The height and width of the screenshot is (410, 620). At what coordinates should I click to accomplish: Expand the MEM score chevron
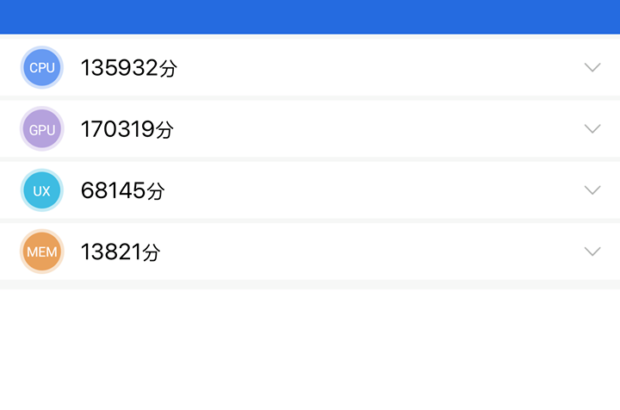coord(592,252)
